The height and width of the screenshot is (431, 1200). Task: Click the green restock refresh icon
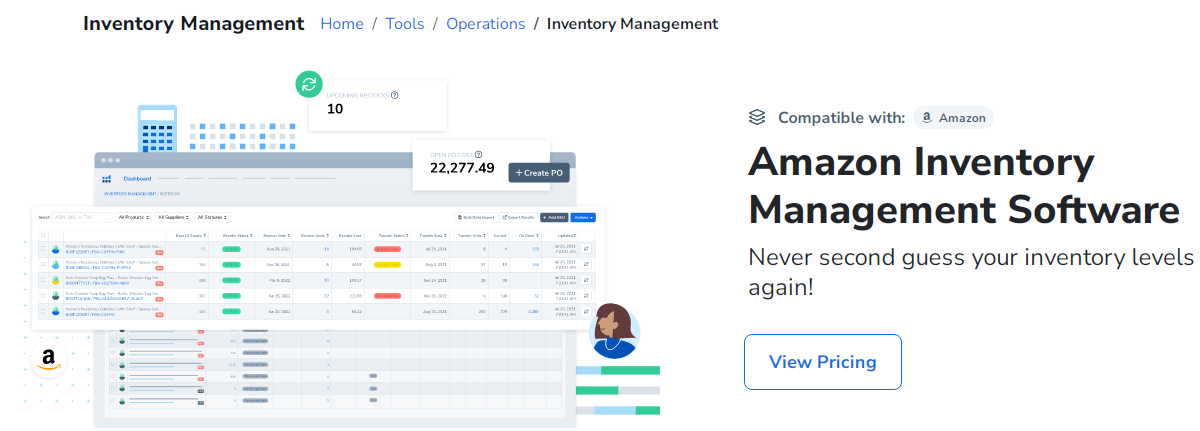[x=309, y=84]
